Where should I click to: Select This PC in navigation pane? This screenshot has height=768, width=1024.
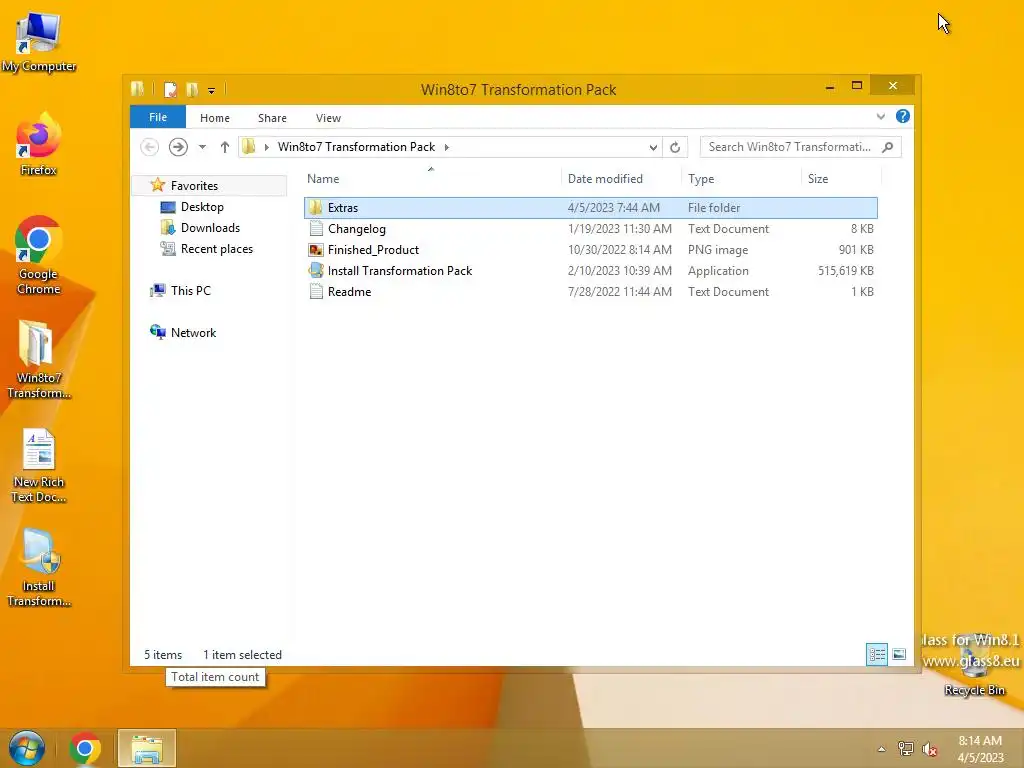(x=191, y=291)
